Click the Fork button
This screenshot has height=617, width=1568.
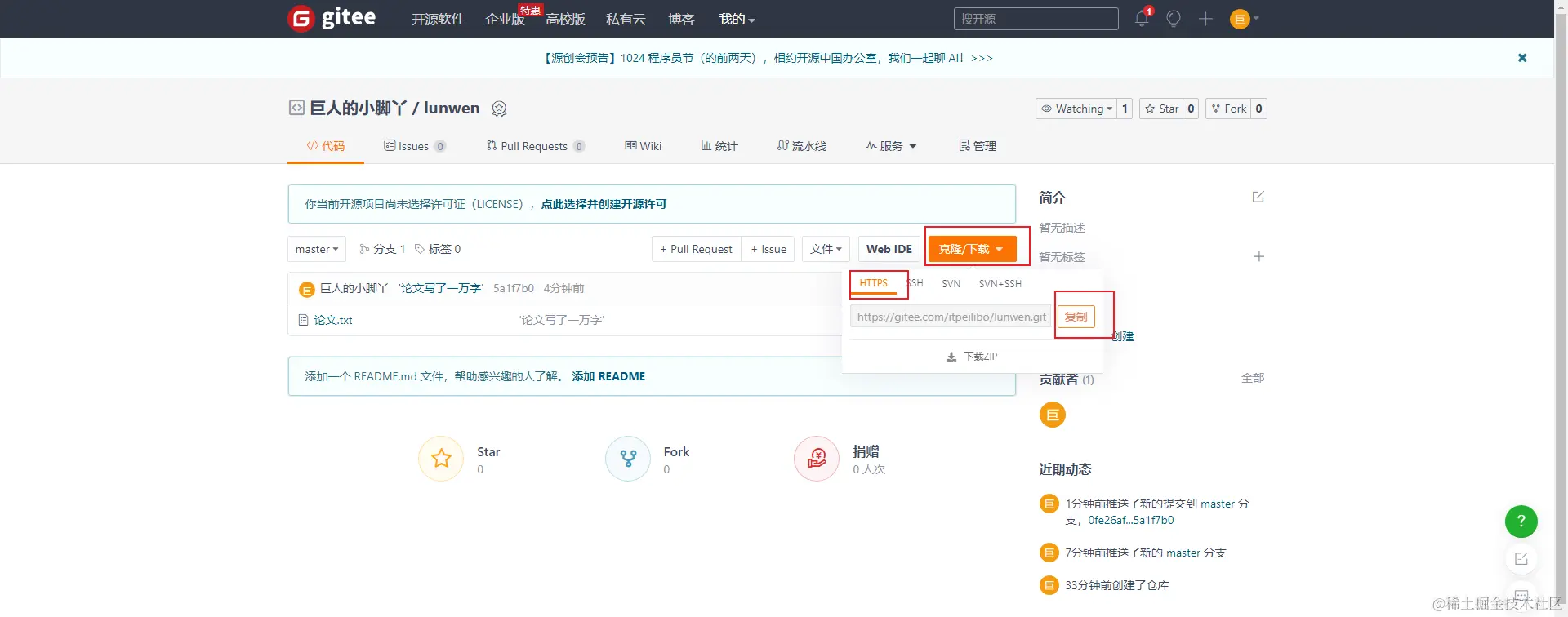[x=1228, y=109]
